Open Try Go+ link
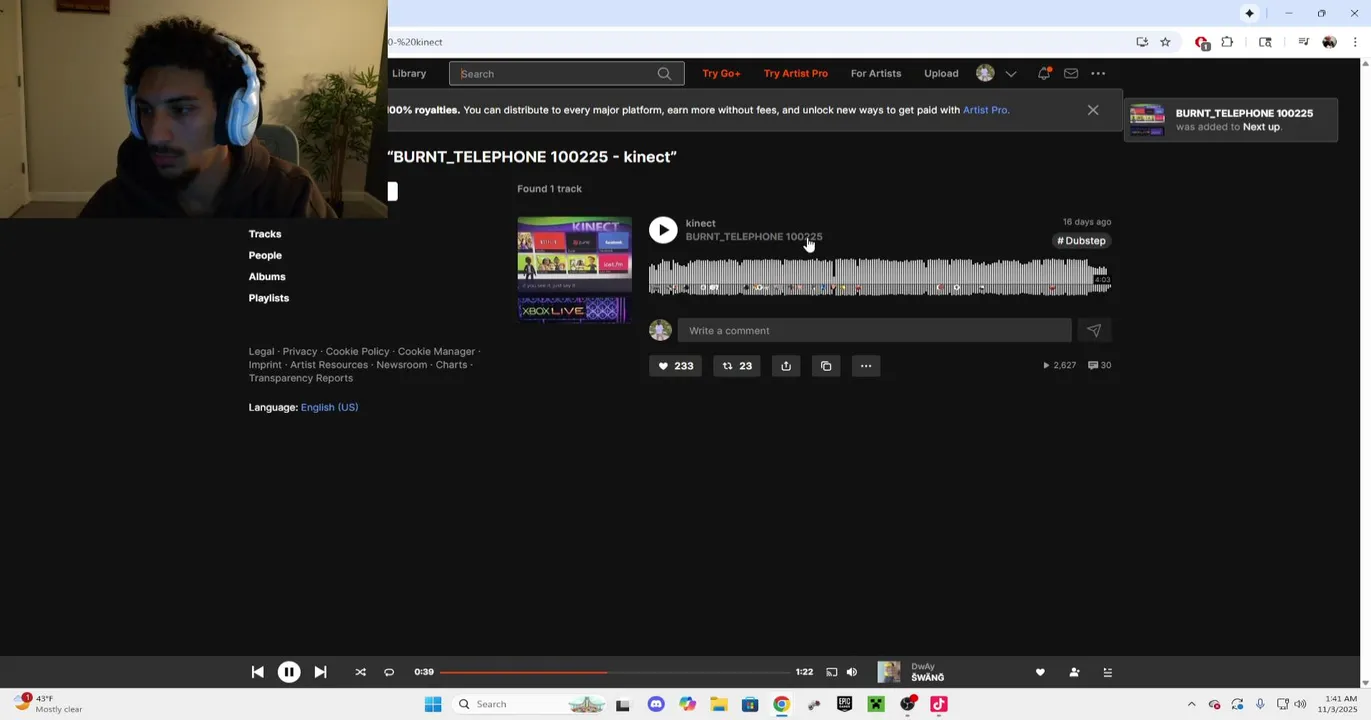 click(x=721, y=73)
